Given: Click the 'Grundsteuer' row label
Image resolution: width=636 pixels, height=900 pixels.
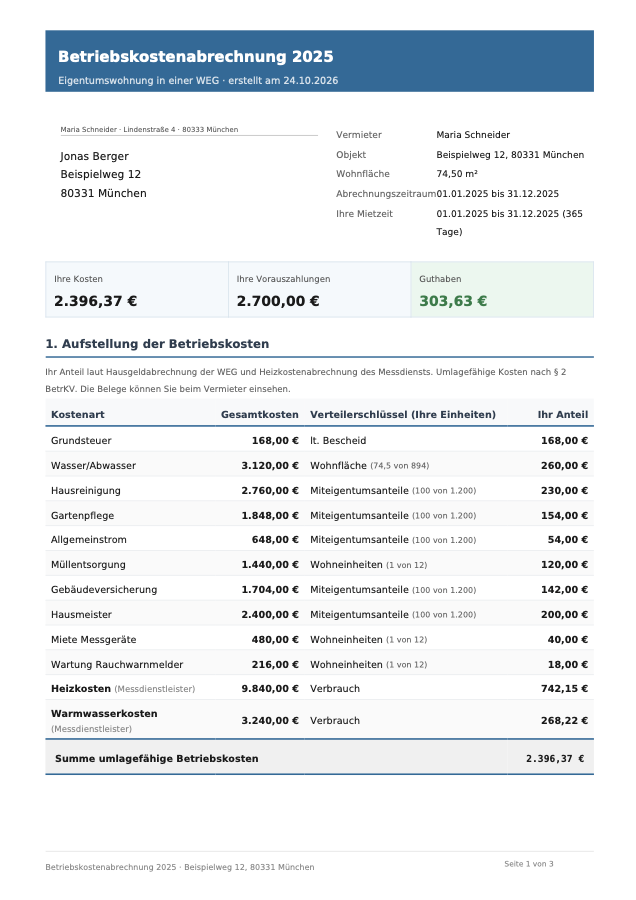Looking at the screenshot, I should tap(81, 441).
